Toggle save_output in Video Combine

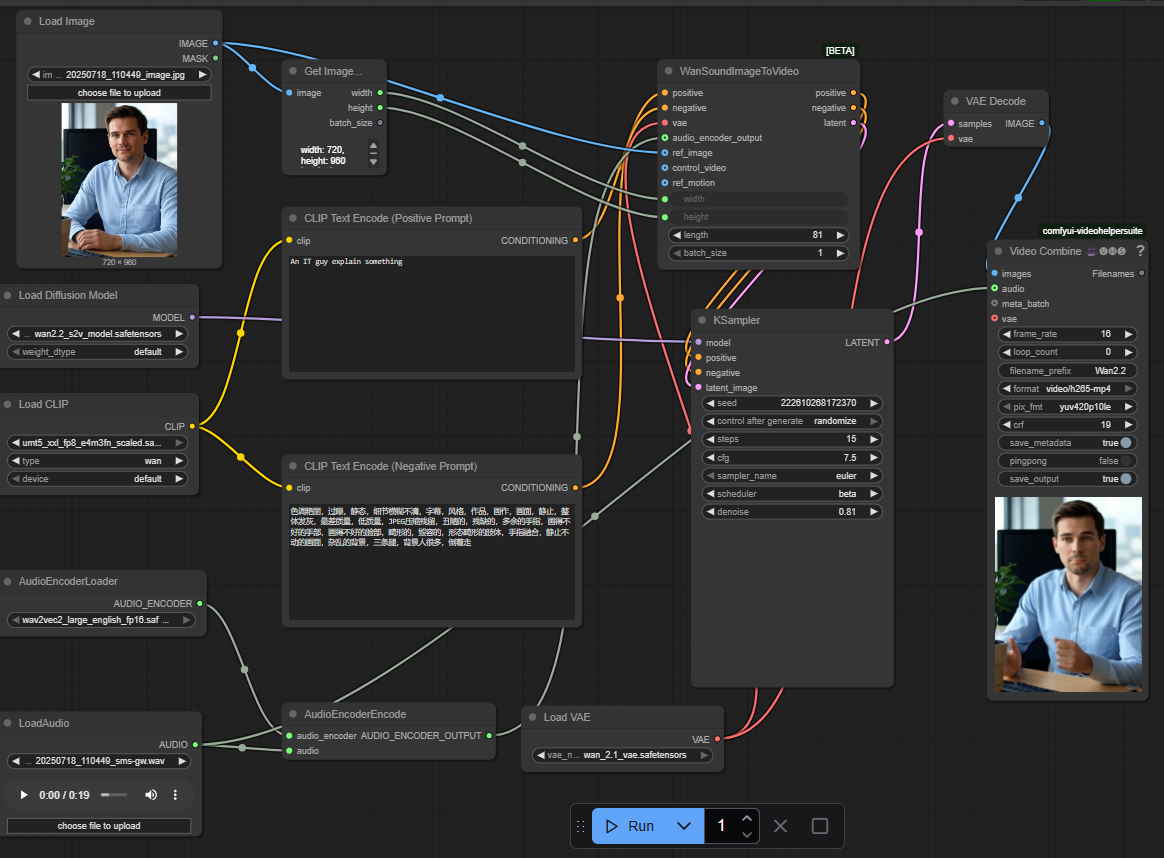(1126, 479)
